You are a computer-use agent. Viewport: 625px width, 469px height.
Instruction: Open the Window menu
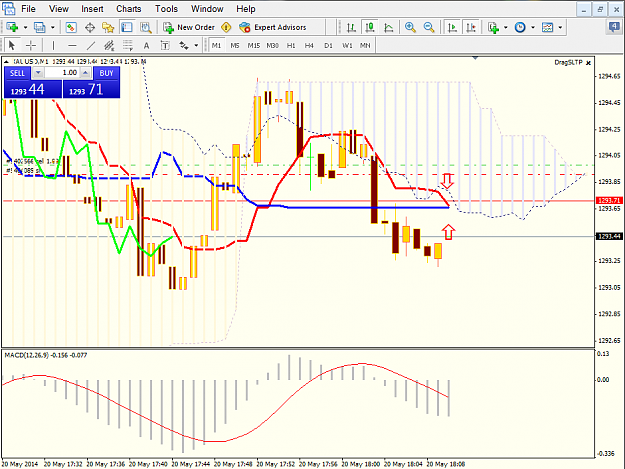[207, 9]
